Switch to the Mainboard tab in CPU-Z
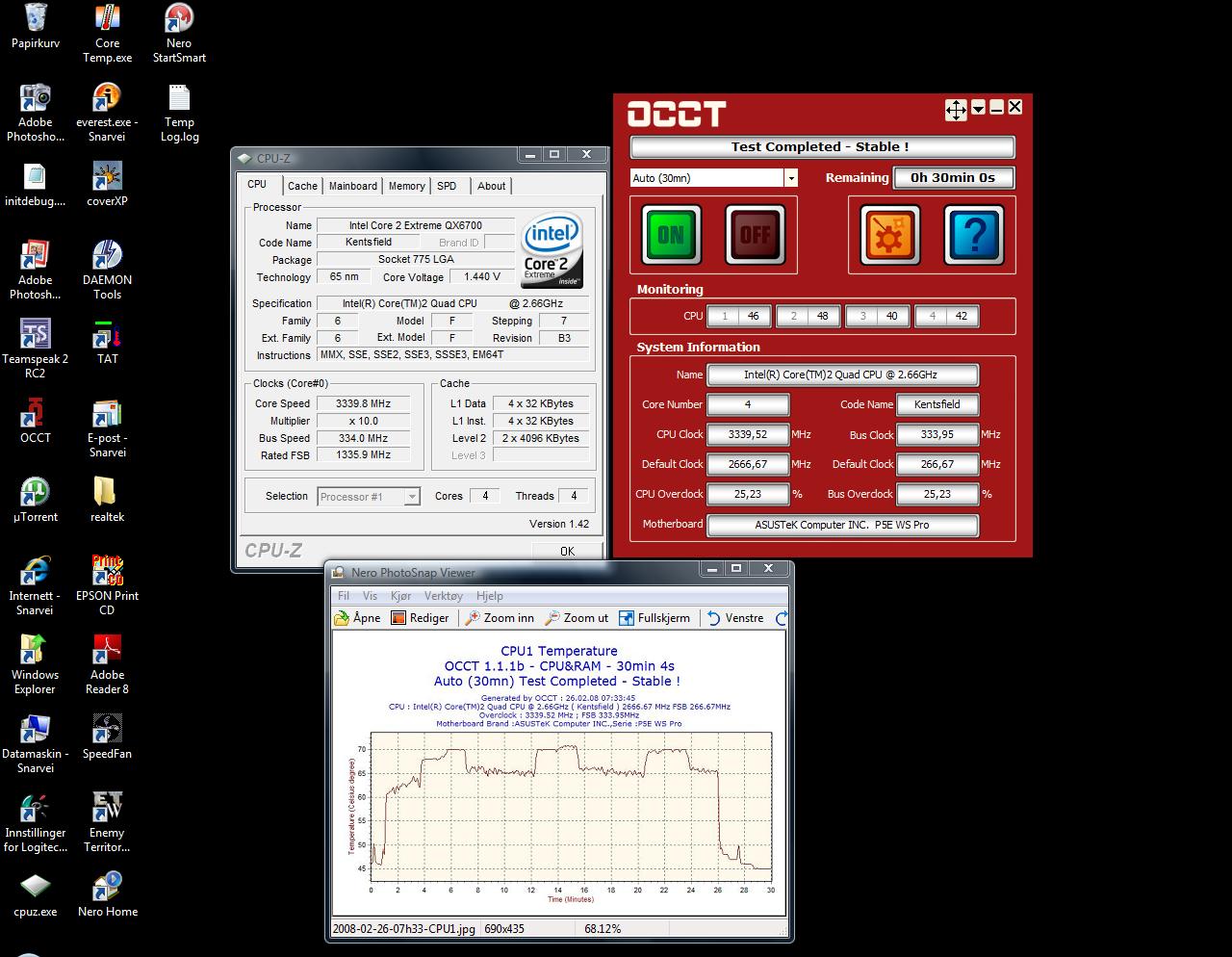1232x957 pixels. click(x=353, y=186)
